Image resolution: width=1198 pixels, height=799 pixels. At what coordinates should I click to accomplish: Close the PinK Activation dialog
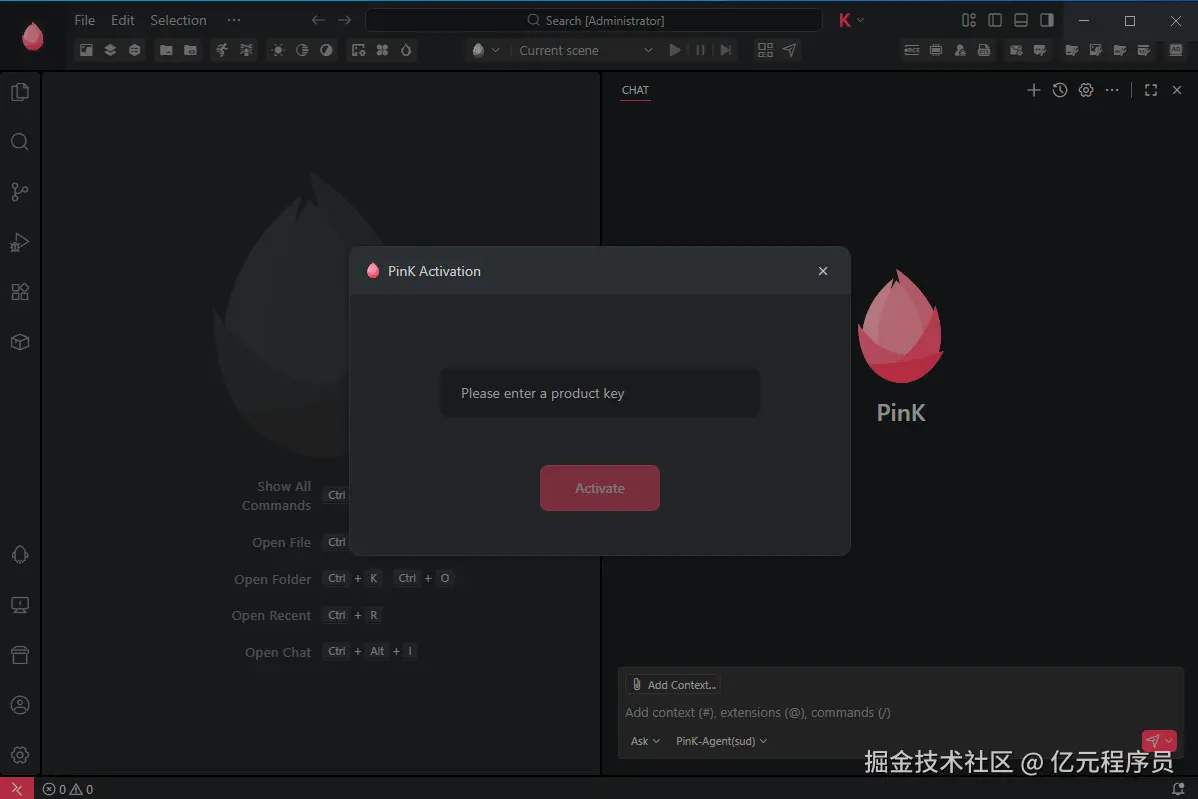[823, 271]
